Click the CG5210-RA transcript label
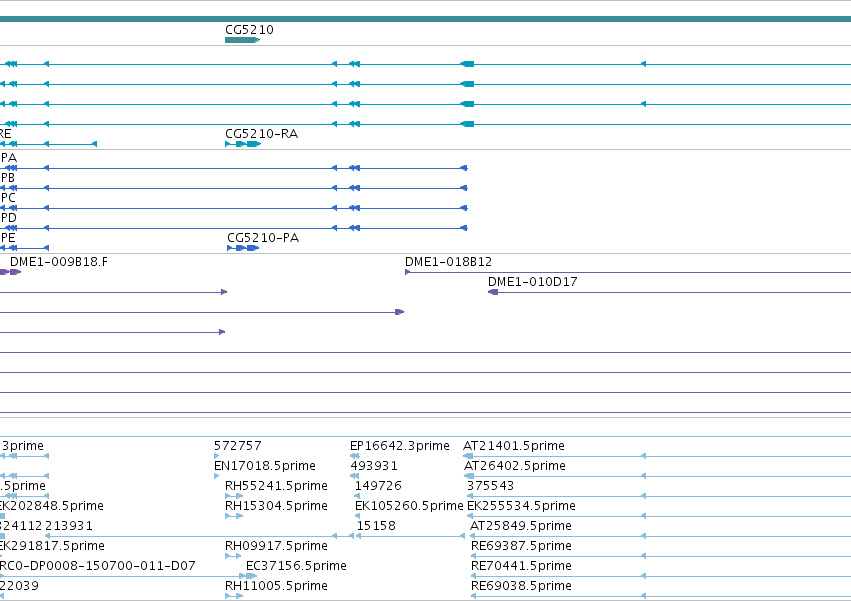This screenshot has width=851, height=601. [x=262, y=134]
